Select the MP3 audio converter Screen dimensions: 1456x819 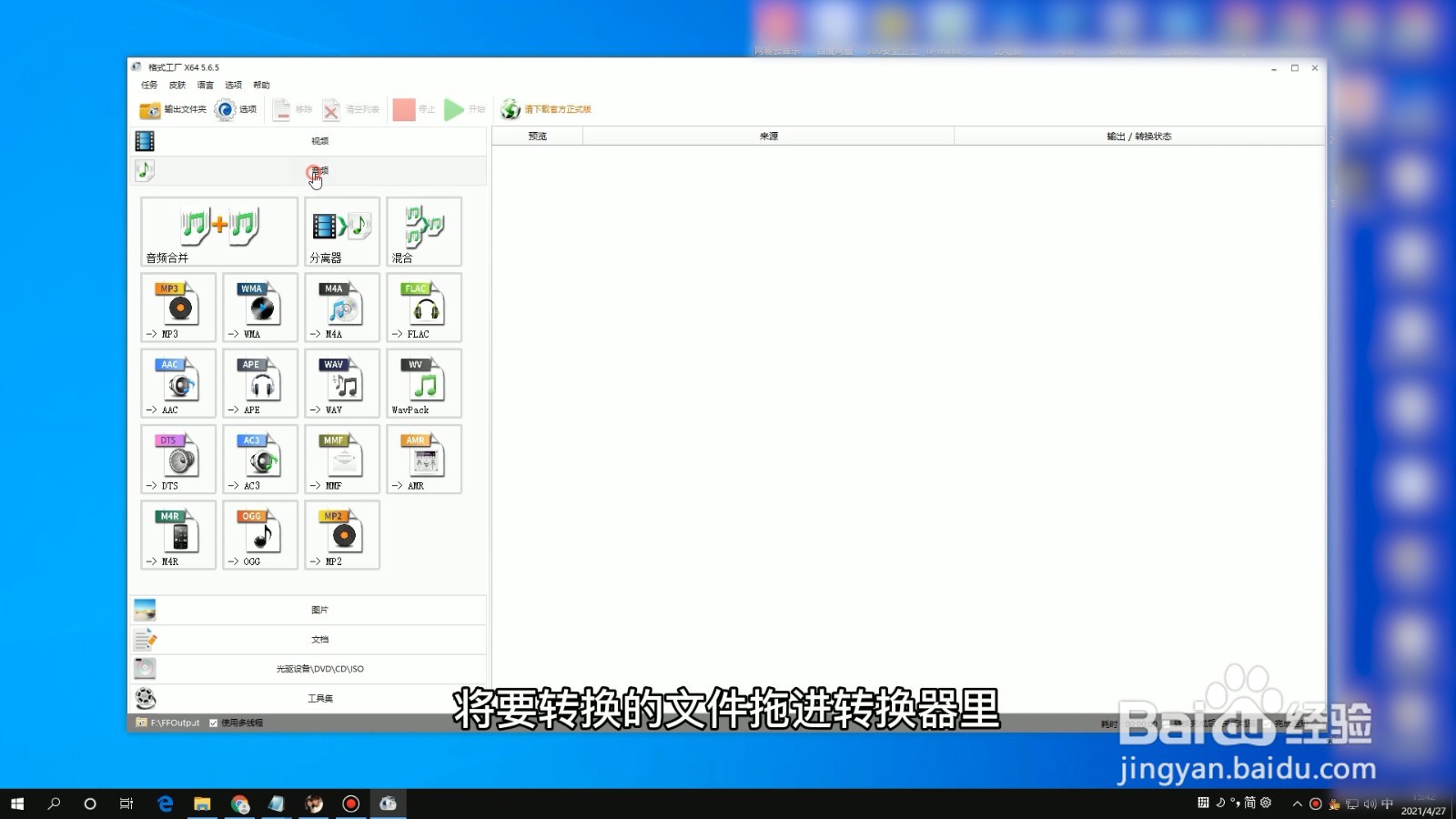click(177, 308)
